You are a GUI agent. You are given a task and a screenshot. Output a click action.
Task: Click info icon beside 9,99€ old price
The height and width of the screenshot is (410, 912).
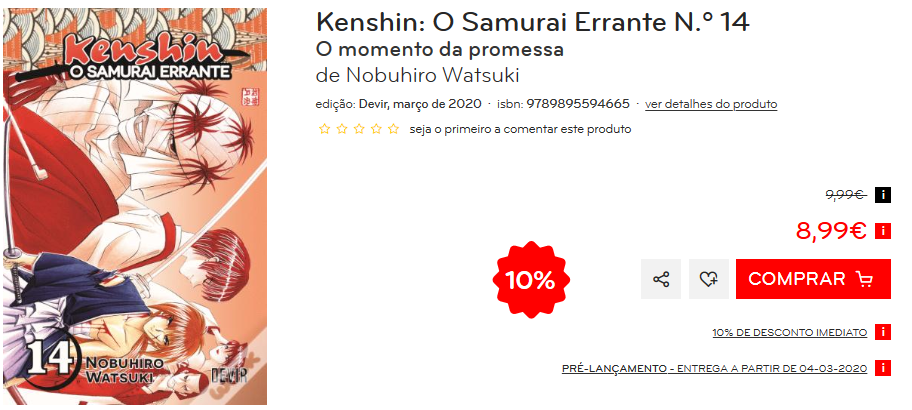882,195
